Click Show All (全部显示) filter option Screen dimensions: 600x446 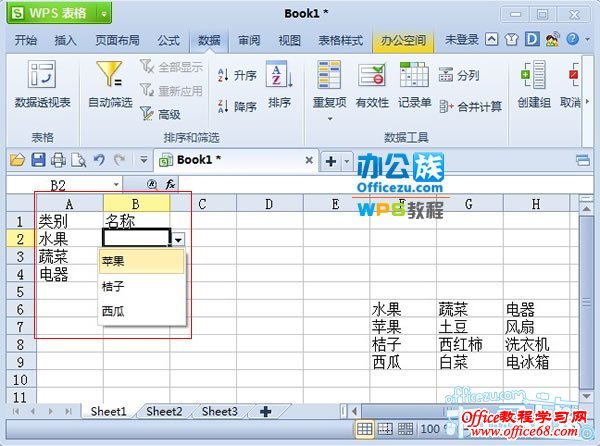point(171,67)
